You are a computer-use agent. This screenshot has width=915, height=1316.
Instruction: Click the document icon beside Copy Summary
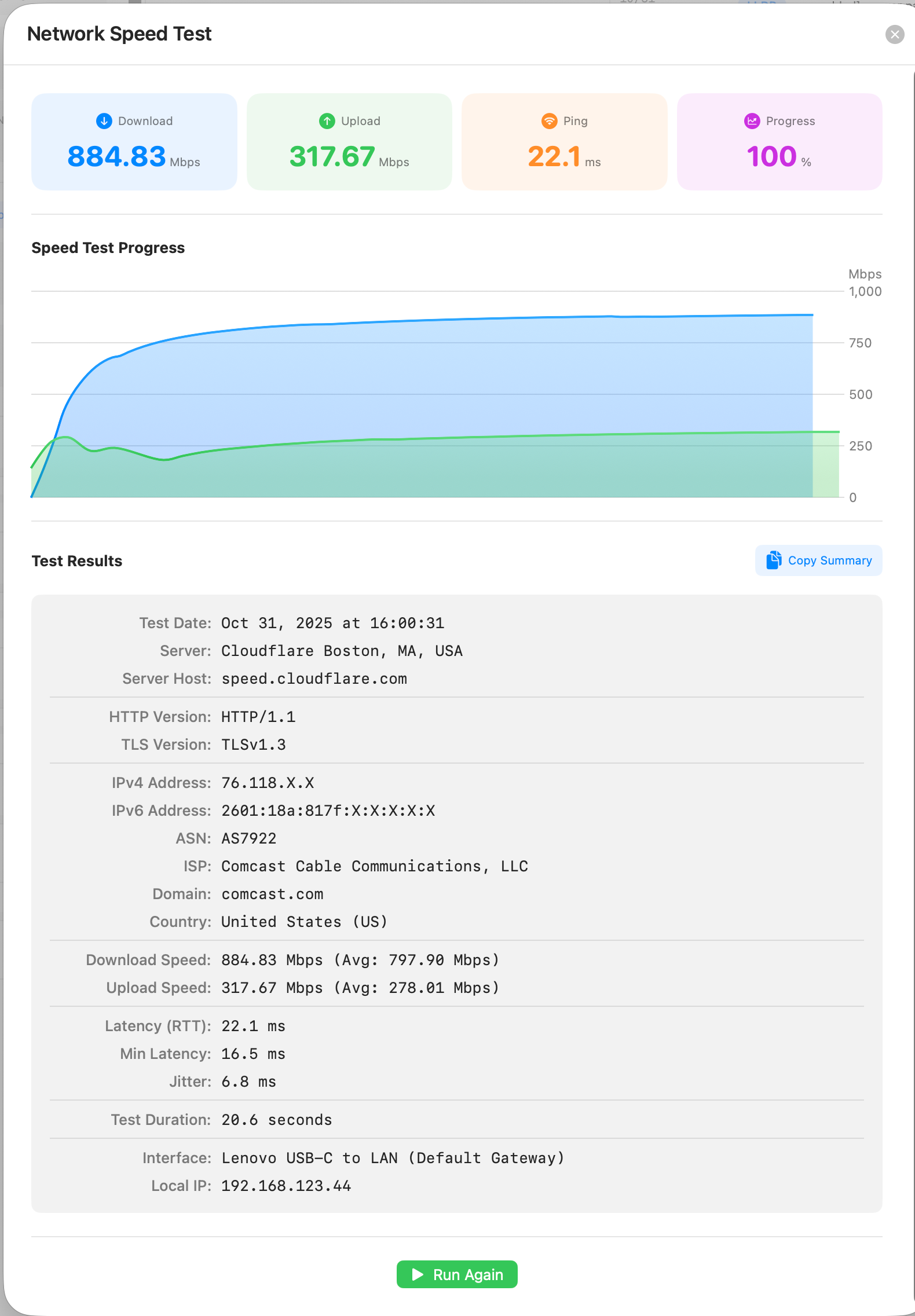point(774,560)
